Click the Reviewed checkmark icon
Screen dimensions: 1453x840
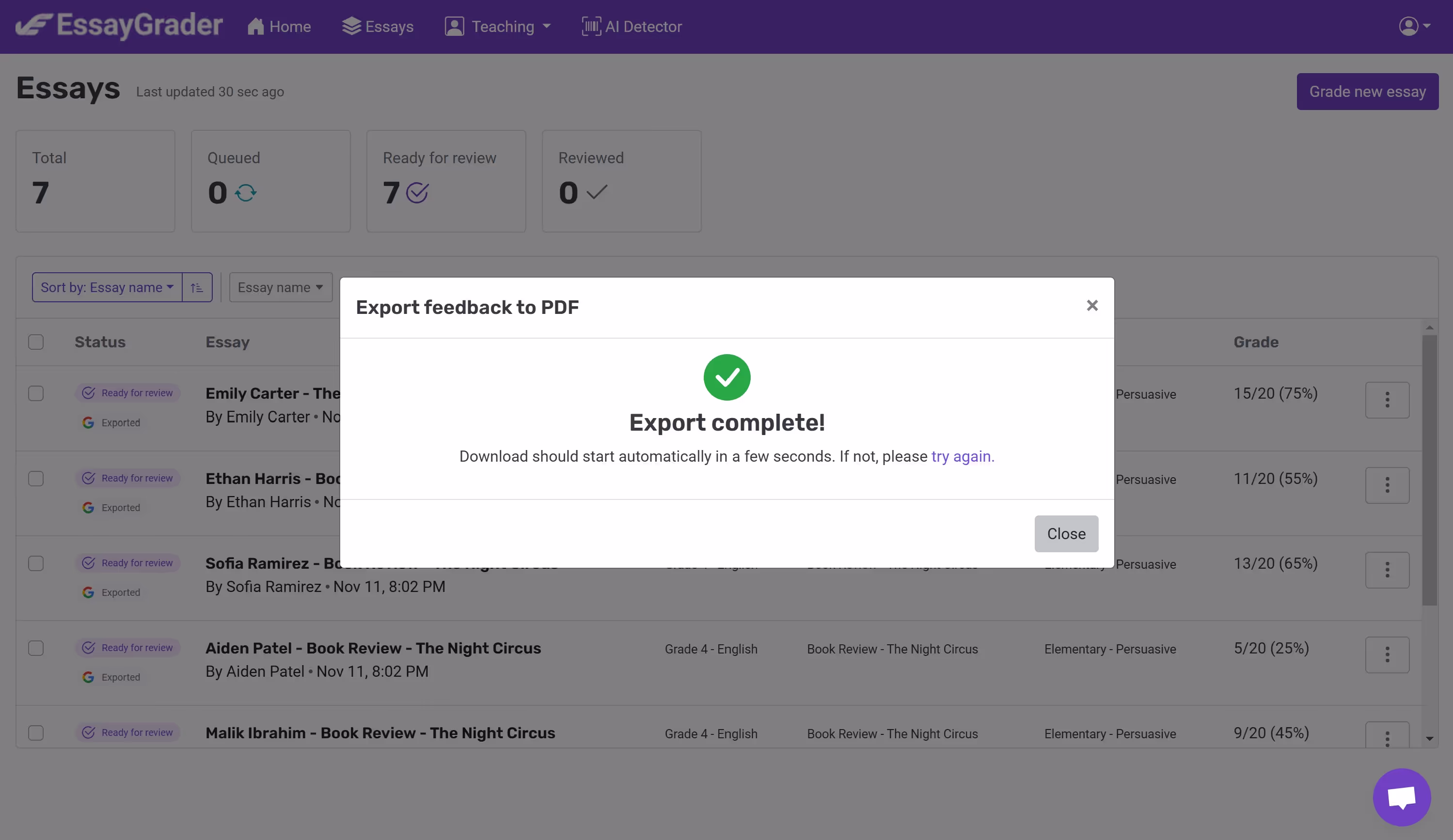597,192
